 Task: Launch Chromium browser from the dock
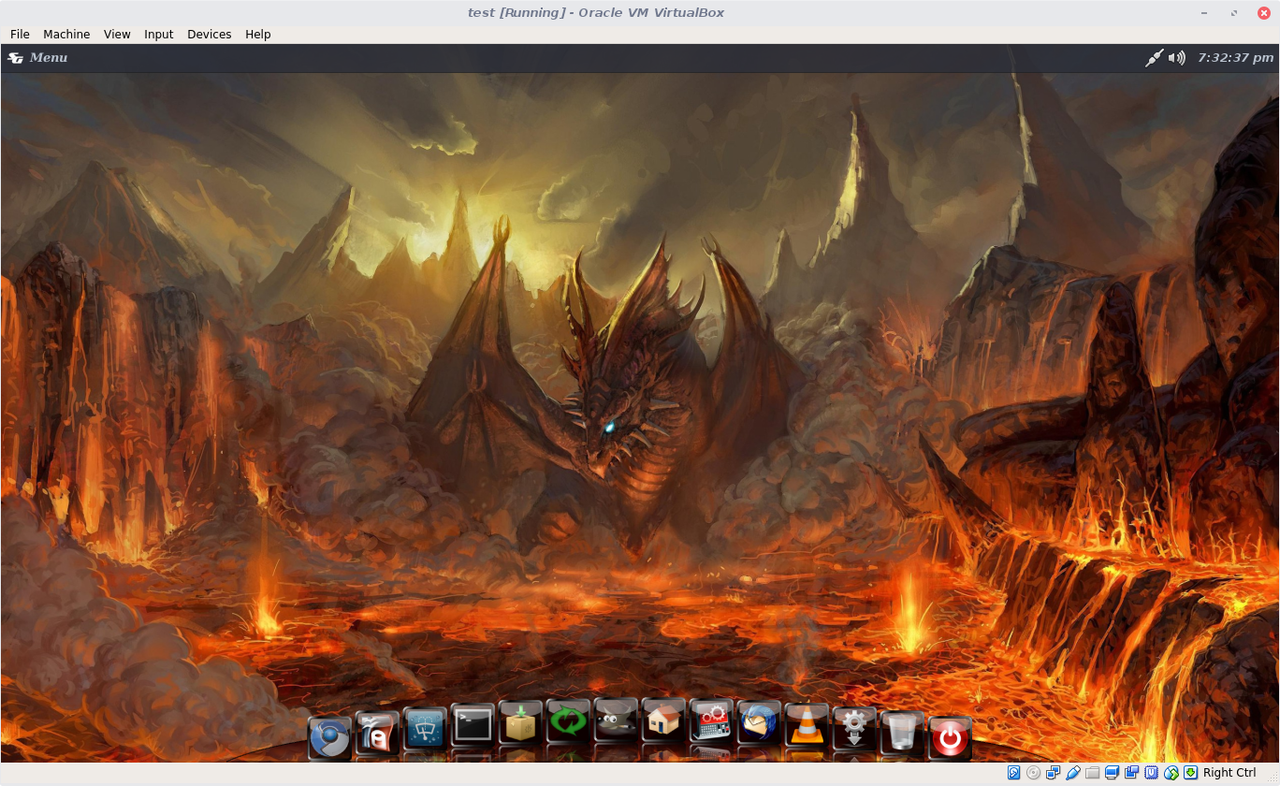pos(329,738)
